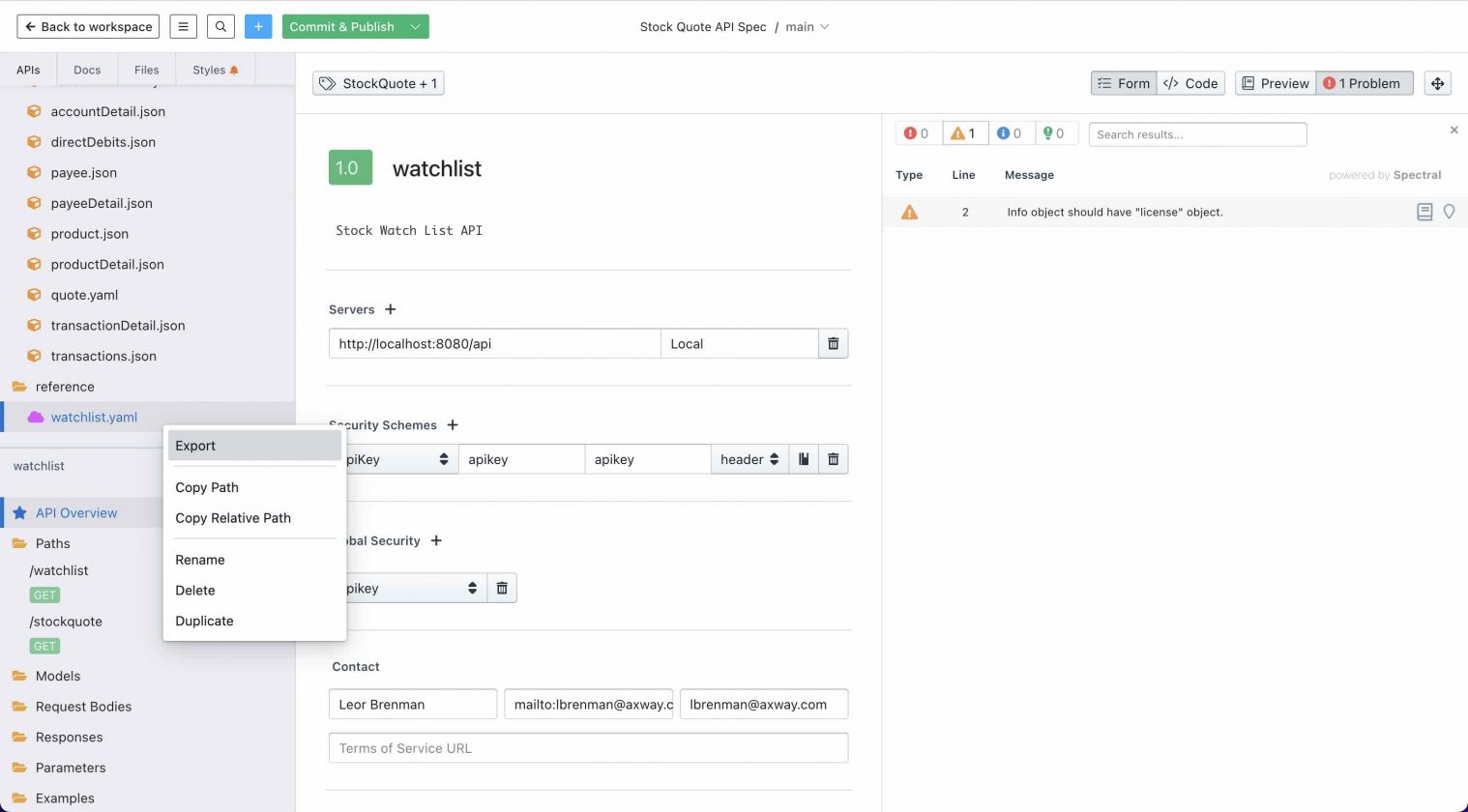Click the Back to workspace button
The image size is (1468, 812).
tap(88, 26)
